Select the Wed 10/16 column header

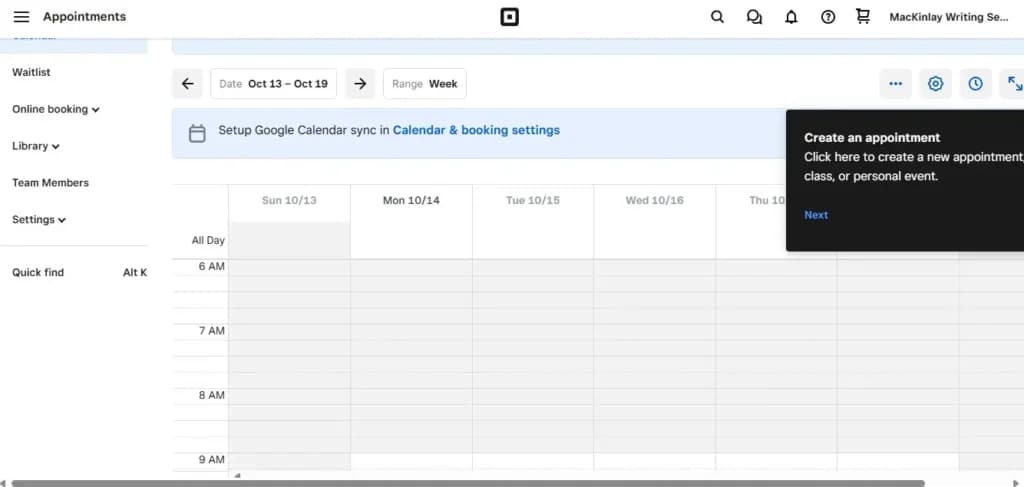[654, 200]
